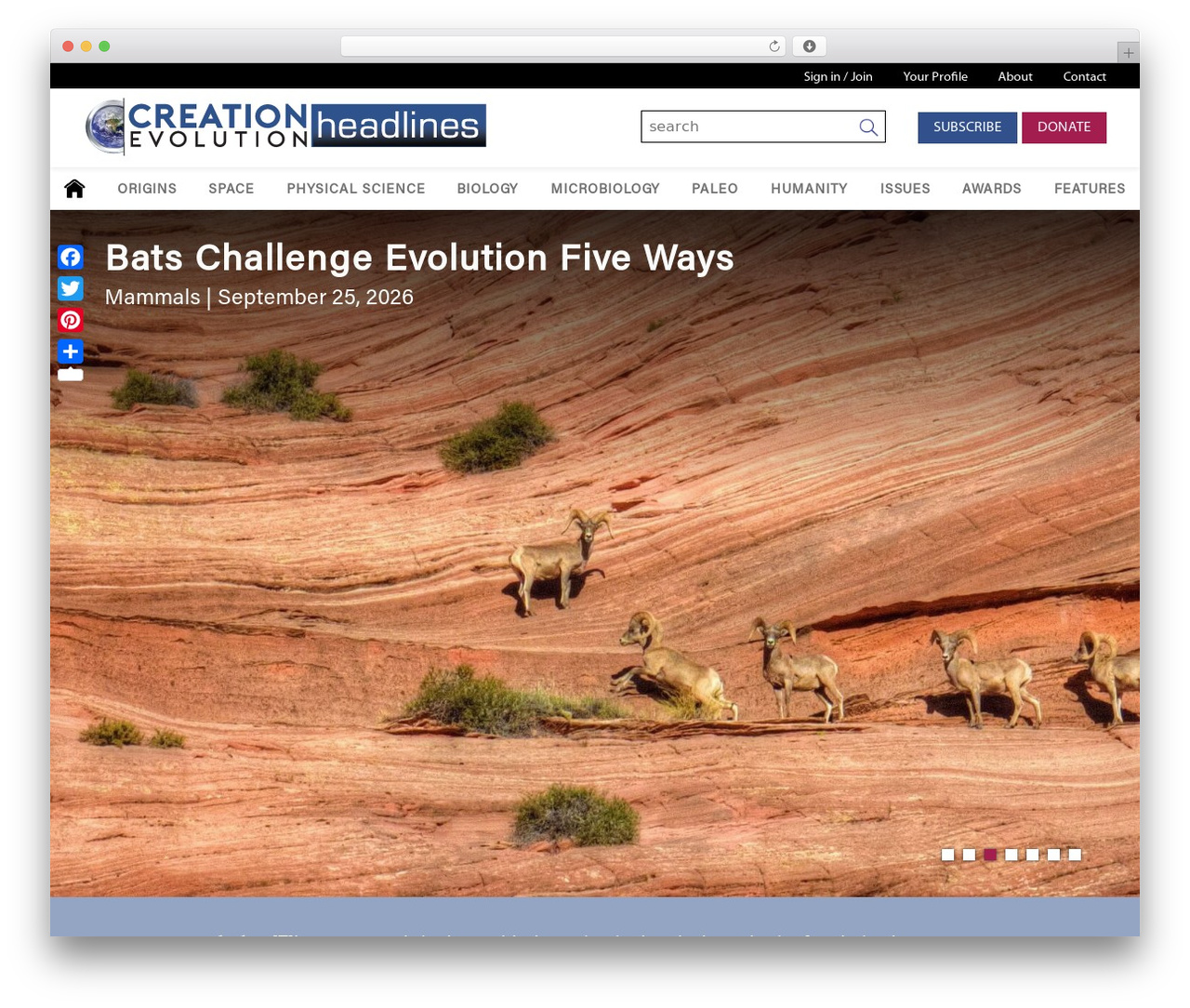This screenshot has width=1190, height=1008.
Task: Select the active third slider dot
Action: (990, 855)
